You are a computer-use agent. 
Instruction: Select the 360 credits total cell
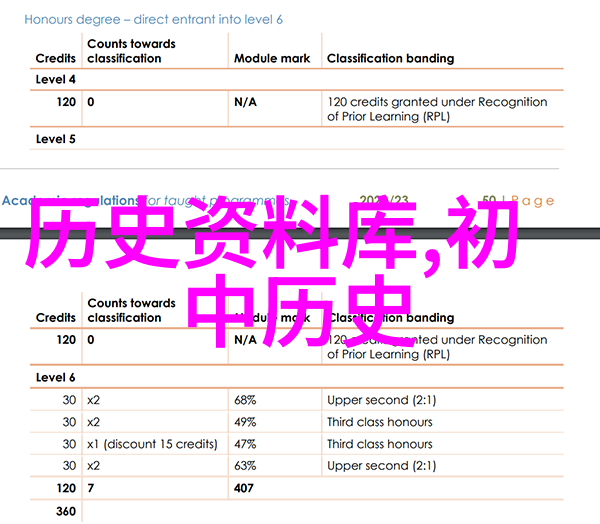click(x=66, y=511)
